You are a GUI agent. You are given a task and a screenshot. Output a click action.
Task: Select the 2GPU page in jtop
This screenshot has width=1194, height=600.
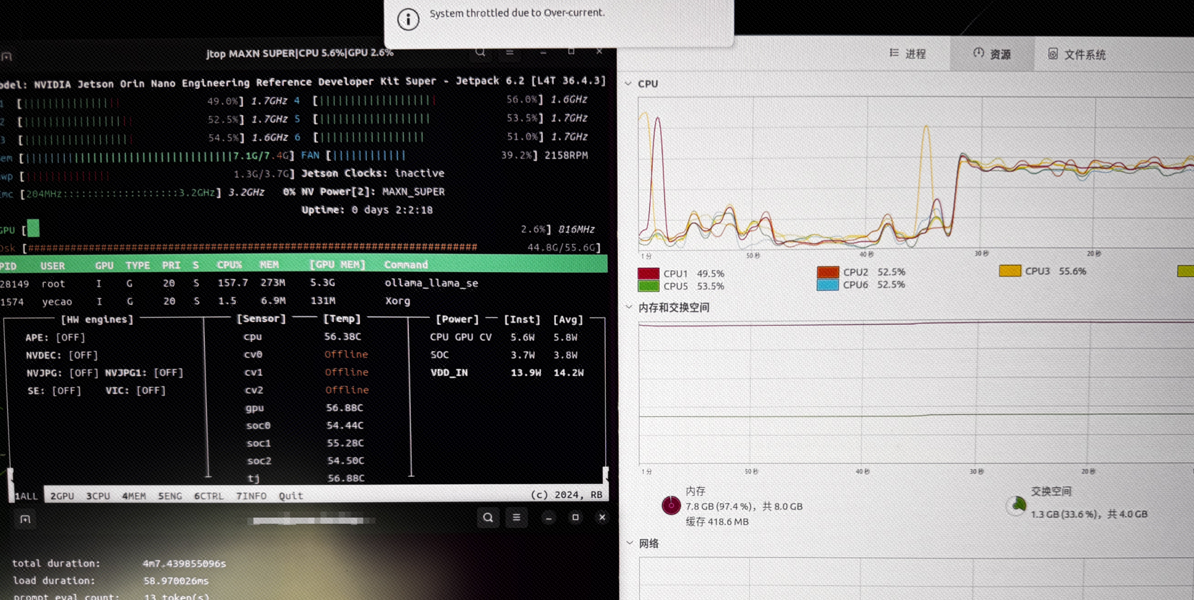[x=62, y=496]
